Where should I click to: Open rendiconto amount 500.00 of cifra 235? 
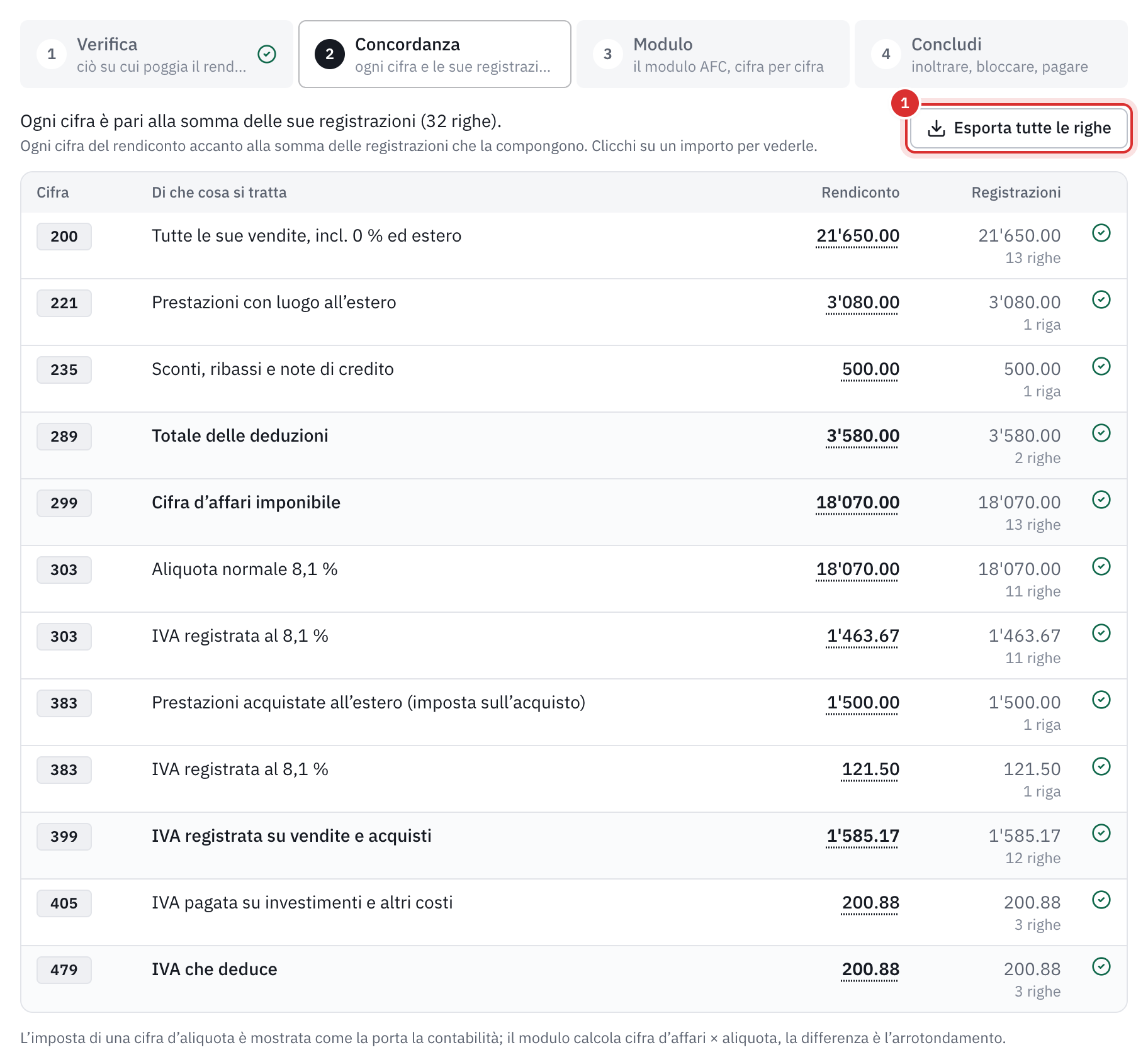click(x=870, y=369)
